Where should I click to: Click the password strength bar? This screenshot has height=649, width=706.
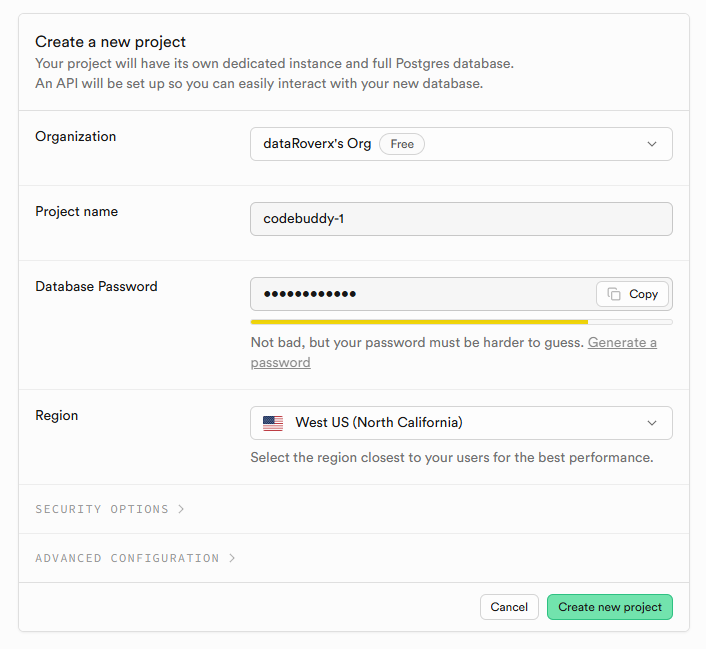(461, 322)
